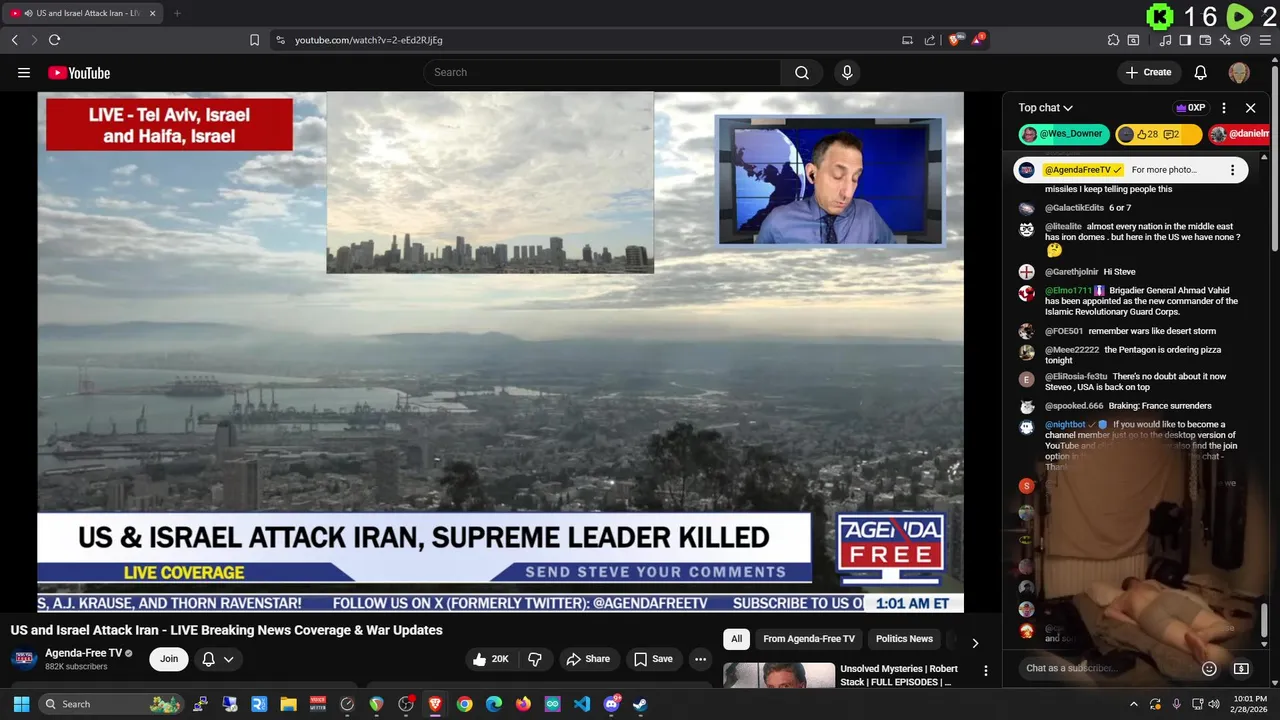Click Brave Shields lion icon in address bar
Image resolution: width=1280 pixels, height=720 pixels.
(x=955, y=40)
